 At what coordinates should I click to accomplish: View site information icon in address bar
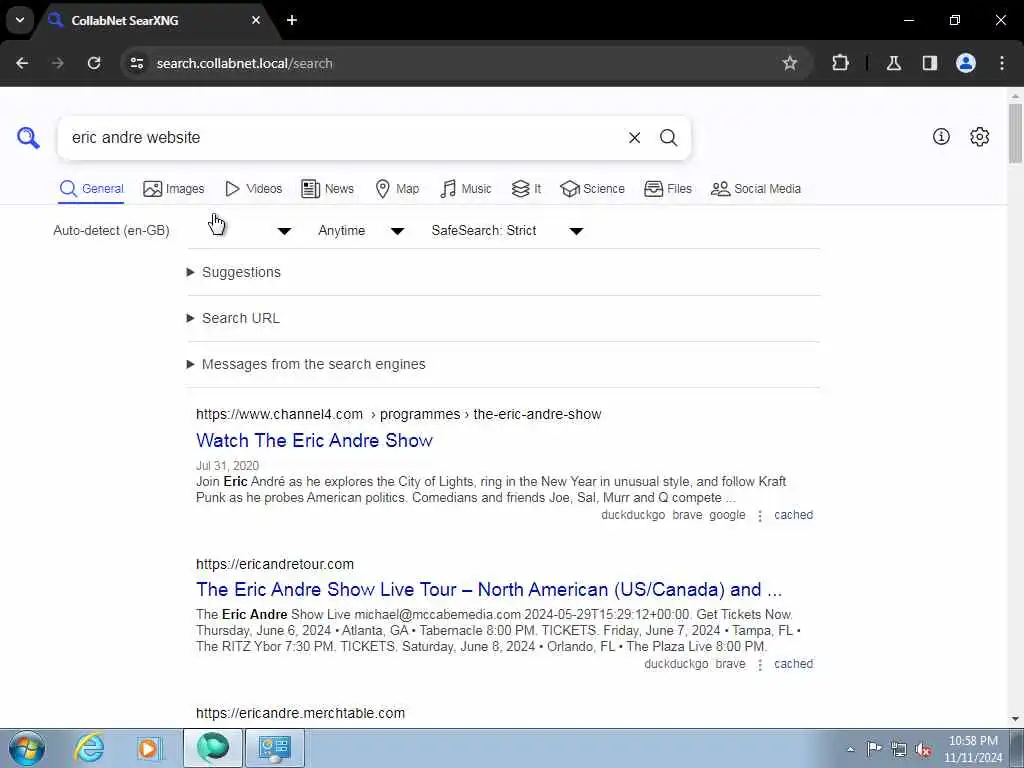136,63
